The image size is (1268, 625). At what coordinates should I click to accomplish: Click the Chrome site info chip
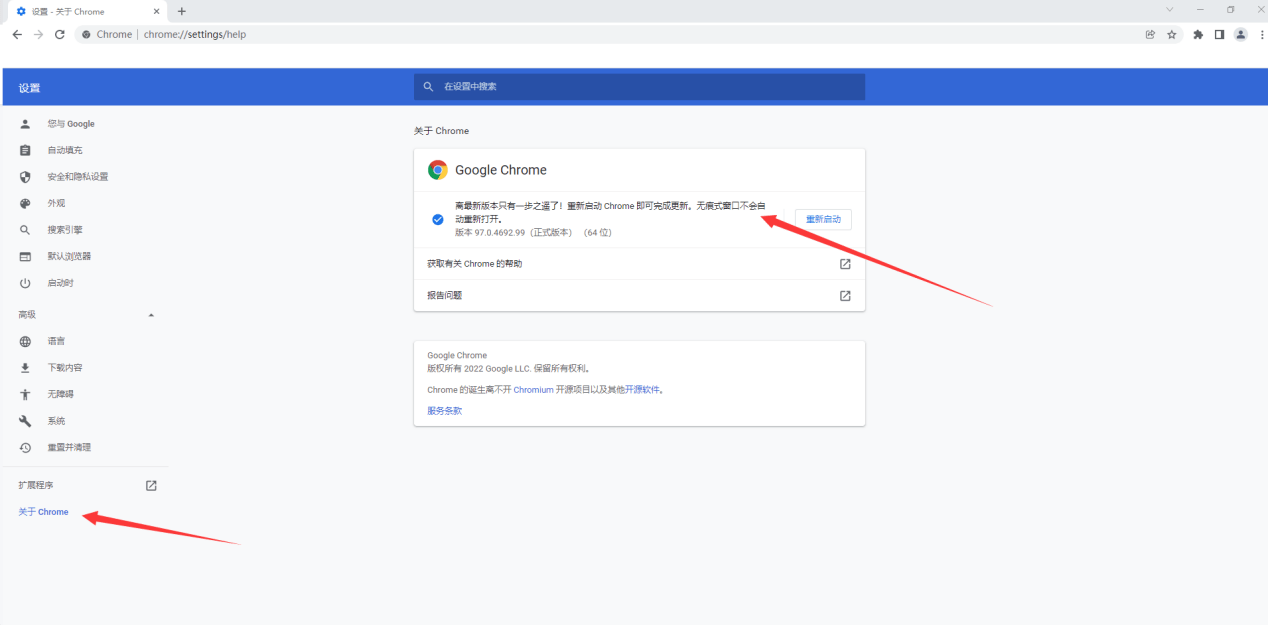click(x=106, y=34)
